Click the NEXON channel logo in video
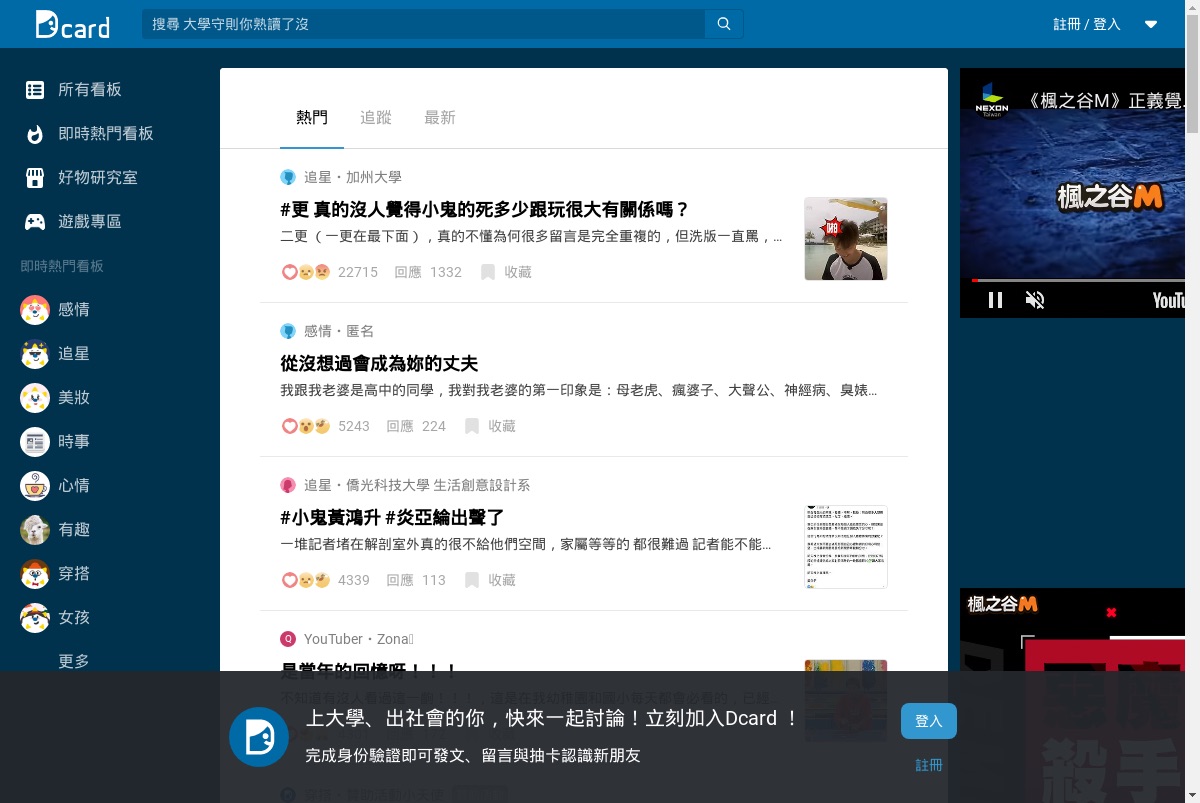 [x=992, y=100]
